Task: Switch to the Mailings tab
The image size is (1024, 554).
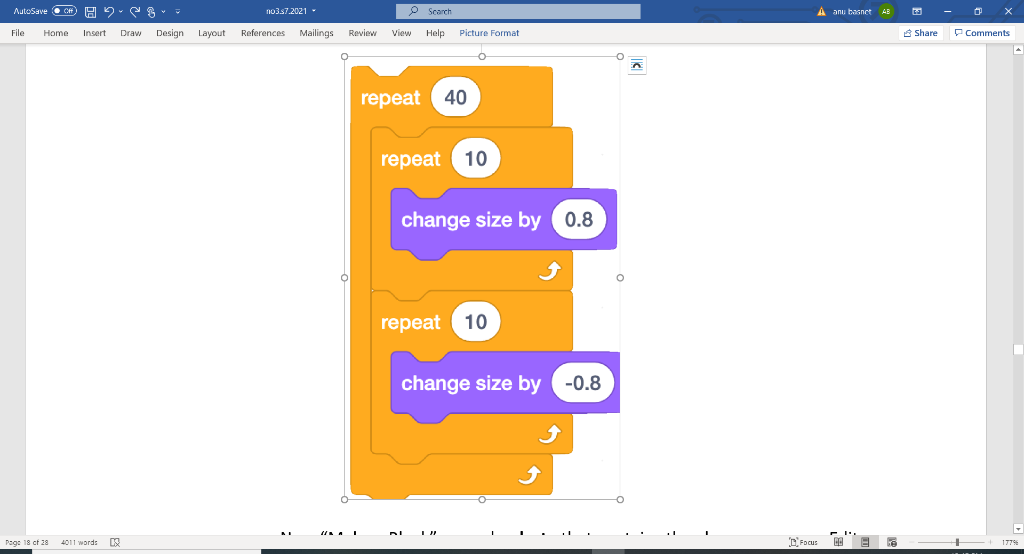Action: click(x=316, y=33)
